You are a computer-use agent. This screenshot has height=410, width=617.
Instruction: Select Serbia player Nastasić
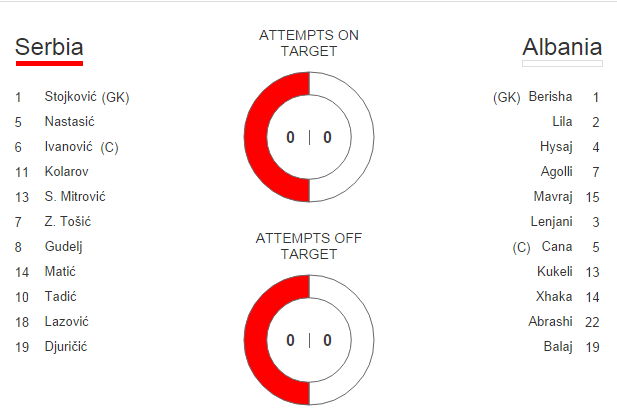70,122
